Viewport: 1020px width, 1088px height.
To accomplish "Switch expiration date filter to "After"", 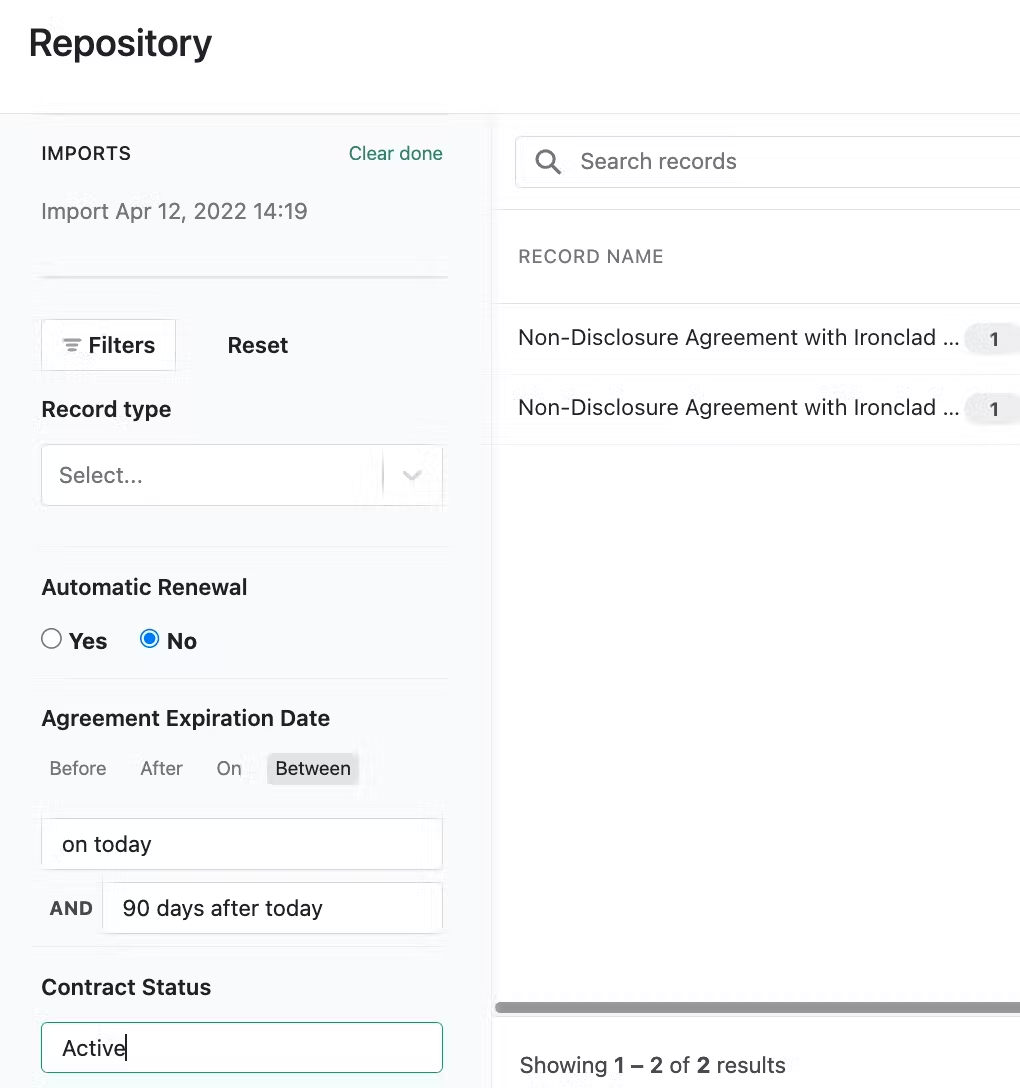I will (161, 768).
